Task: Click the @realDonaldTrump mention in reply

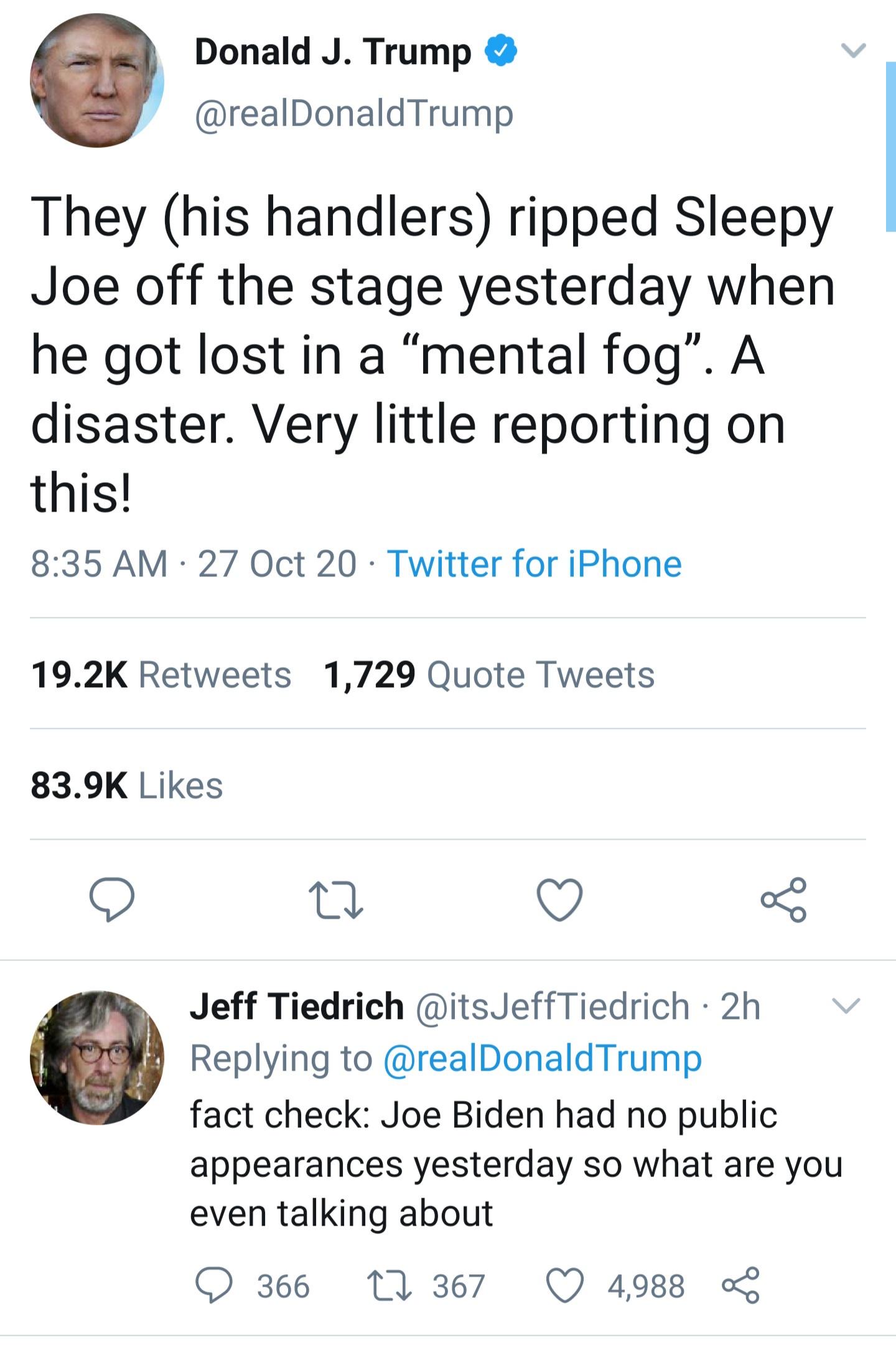Action: [x=543, y=1058]
